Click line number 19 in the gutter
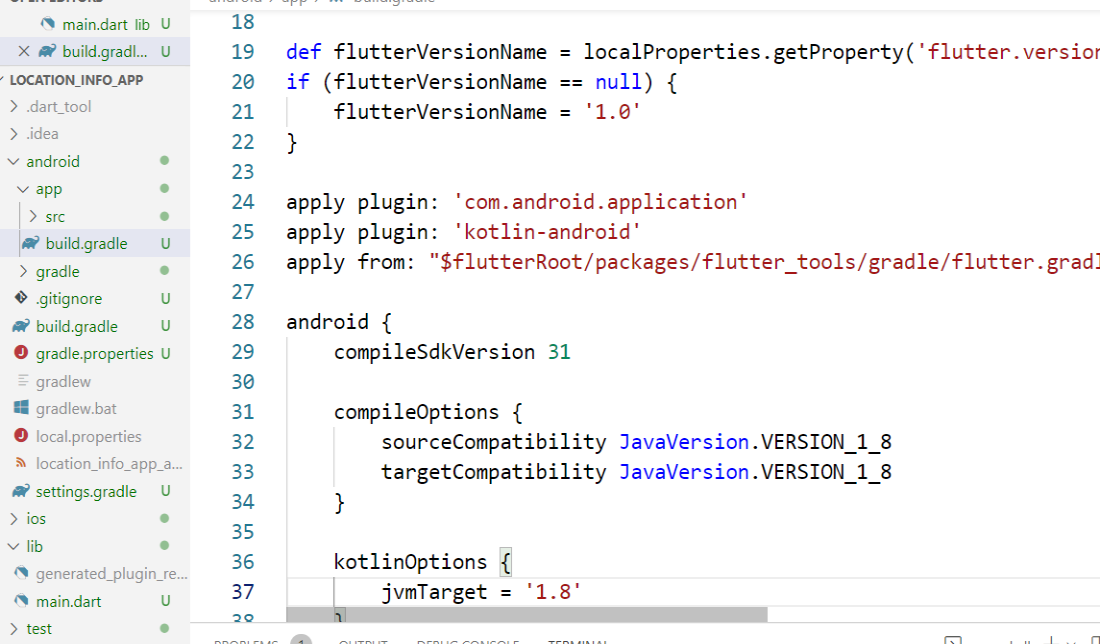1100x644 pixels. 243,52
